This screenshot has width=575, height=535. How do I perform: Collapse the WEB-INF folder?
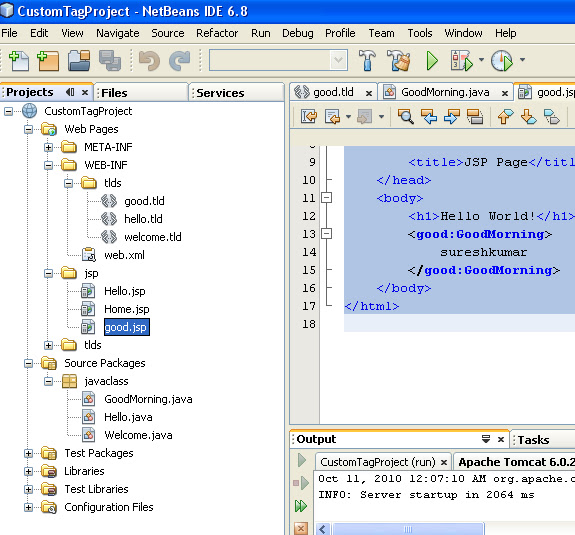[48, 165]
